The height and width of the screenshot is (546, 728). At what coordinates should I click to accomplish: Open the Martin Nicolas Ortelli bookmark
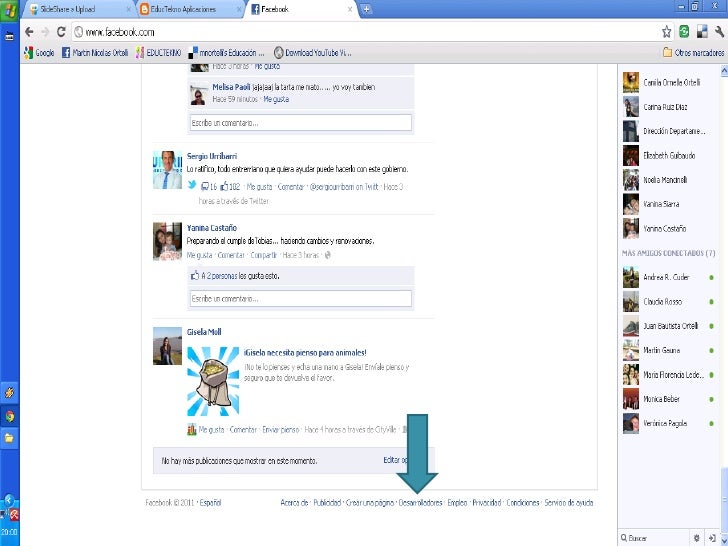click(x=95, y=53)
